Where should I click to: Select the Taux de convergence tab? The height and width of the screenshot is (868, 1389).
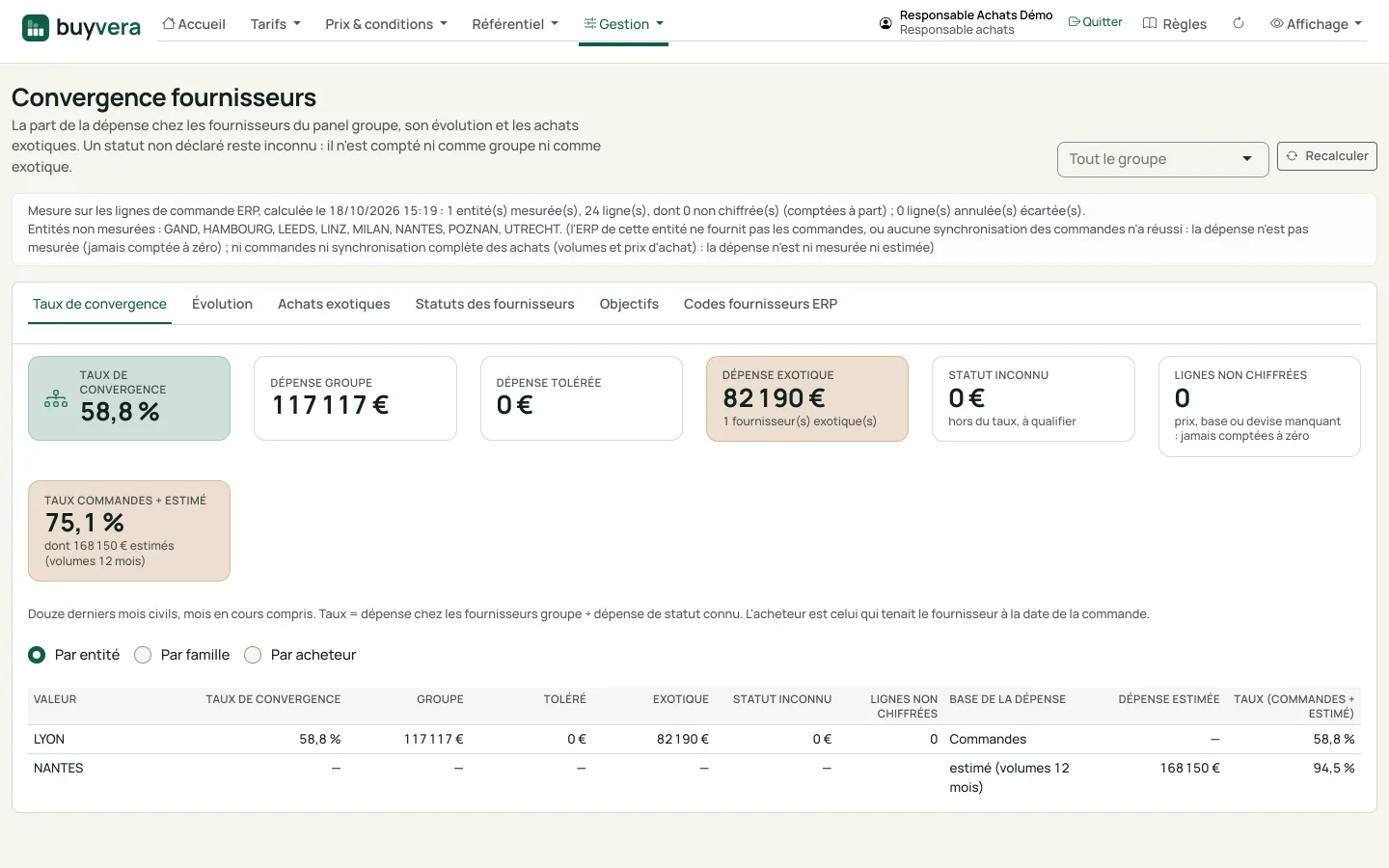(99, 304)
